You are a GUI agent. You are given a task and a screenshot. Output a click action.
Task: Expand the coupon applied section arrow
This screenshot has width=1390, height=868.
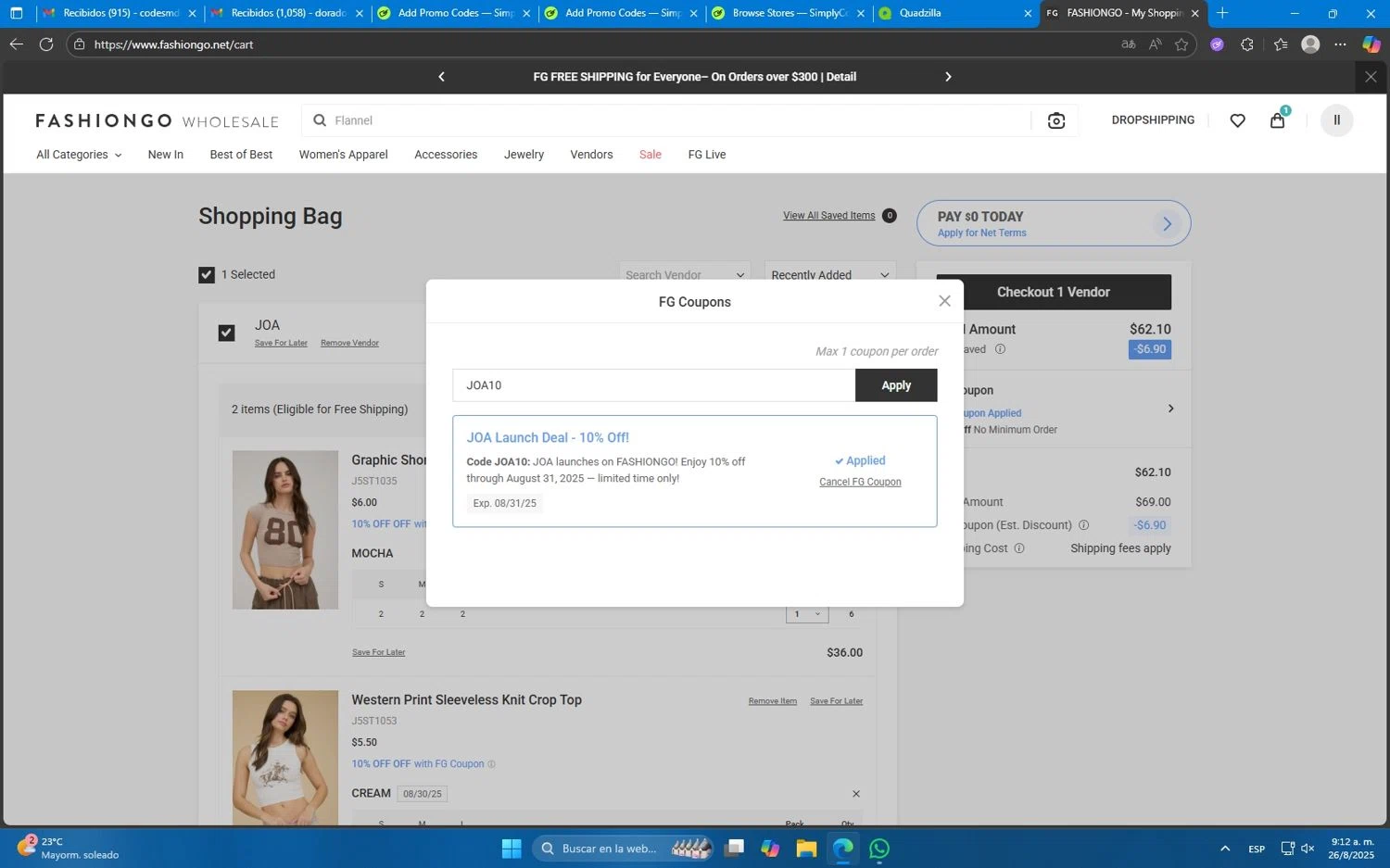pos(1170,409)
